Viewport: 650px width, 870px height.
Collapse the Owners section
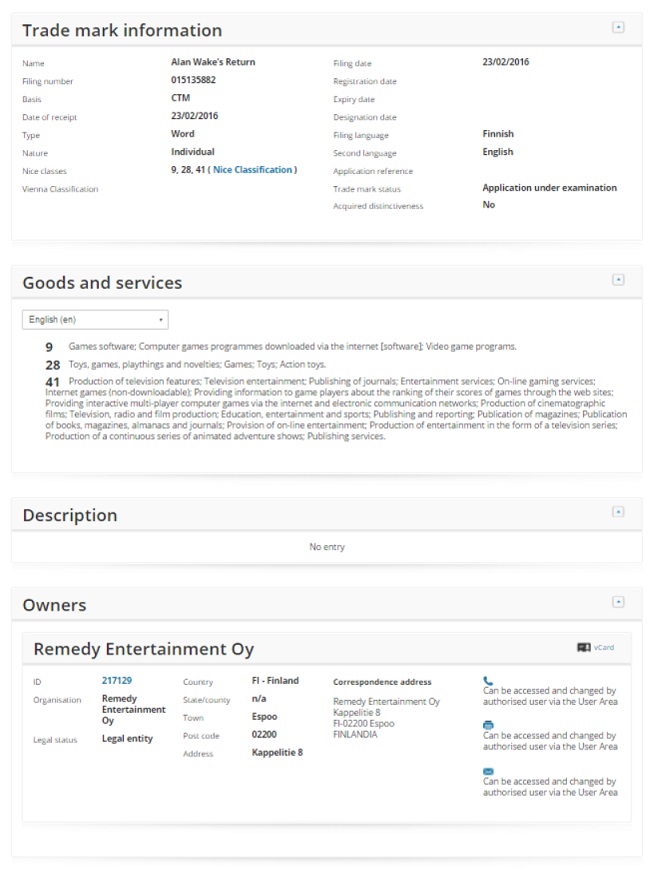618,602
